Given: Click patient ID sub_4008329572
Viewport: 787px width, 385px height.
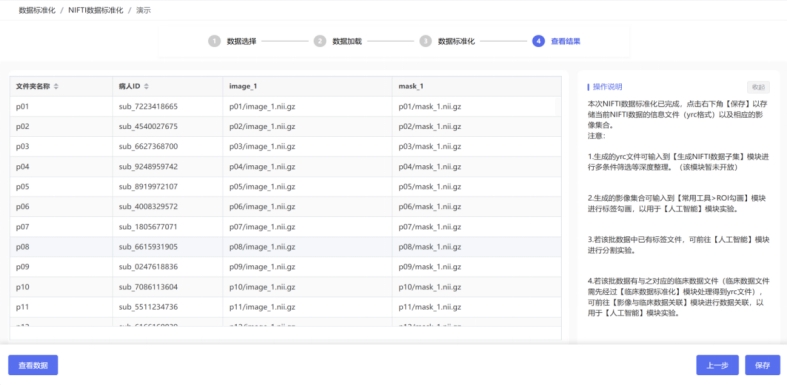Looking at the screenshot, I should click(148, 207).
